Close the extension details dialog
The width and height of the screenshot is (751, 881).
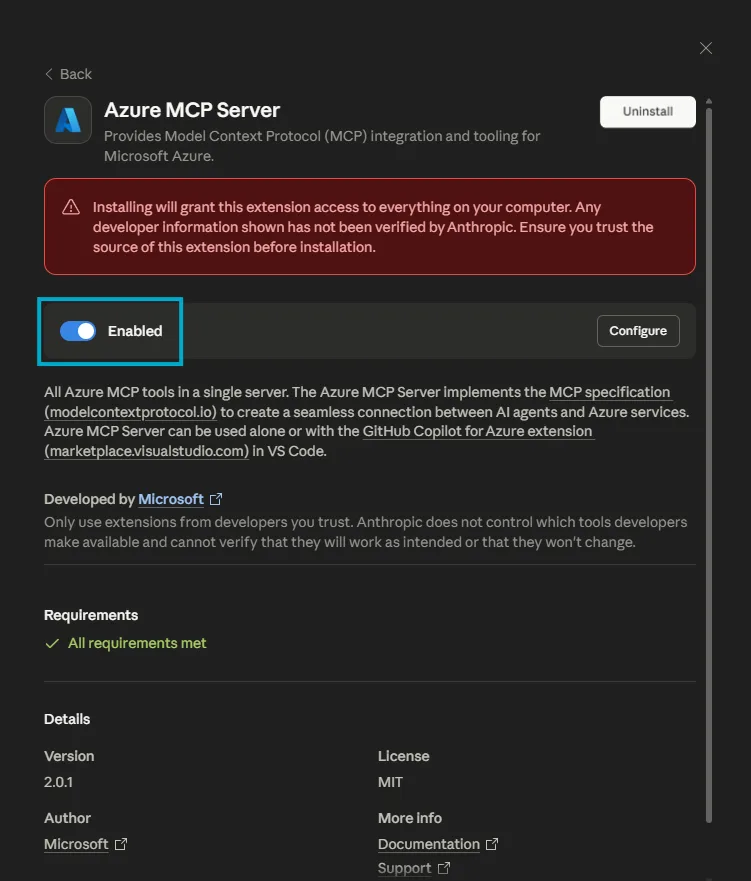coord(705,48)
